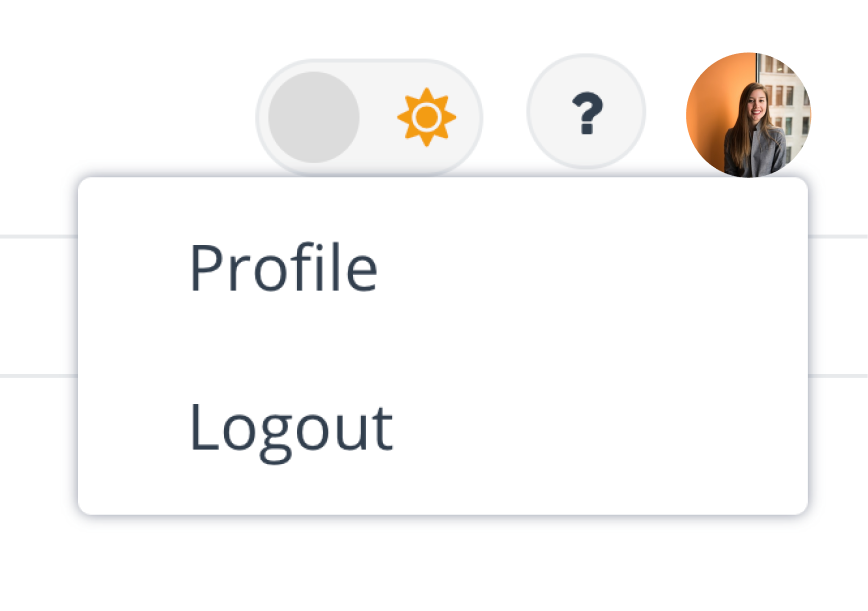Close the account dropdown via the avatar
This screenshot has width=868, height=611.
[x=749, y=111]
